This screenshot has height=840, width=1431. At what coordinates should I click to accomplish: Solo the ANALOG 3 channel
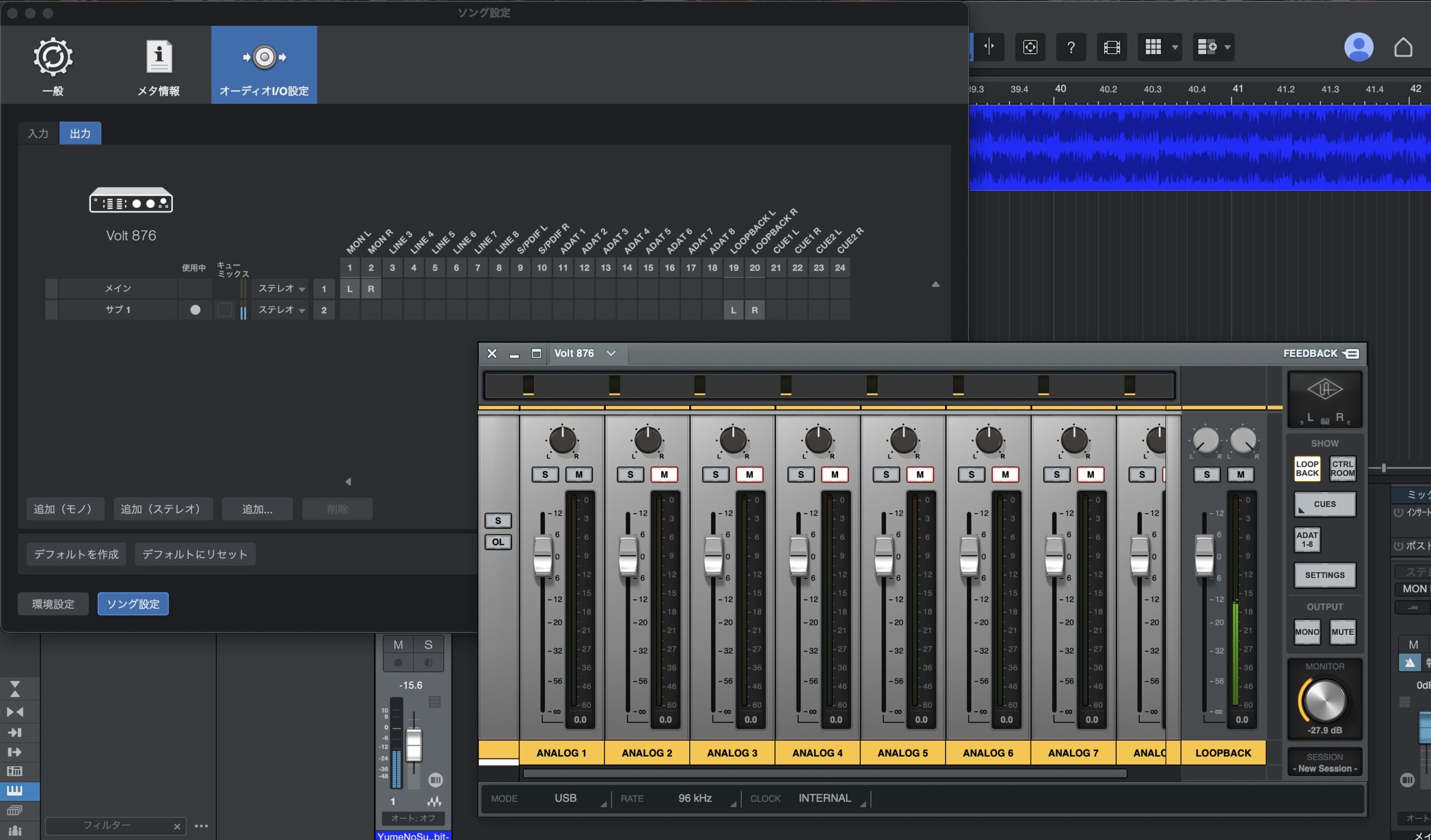[715, 474]
